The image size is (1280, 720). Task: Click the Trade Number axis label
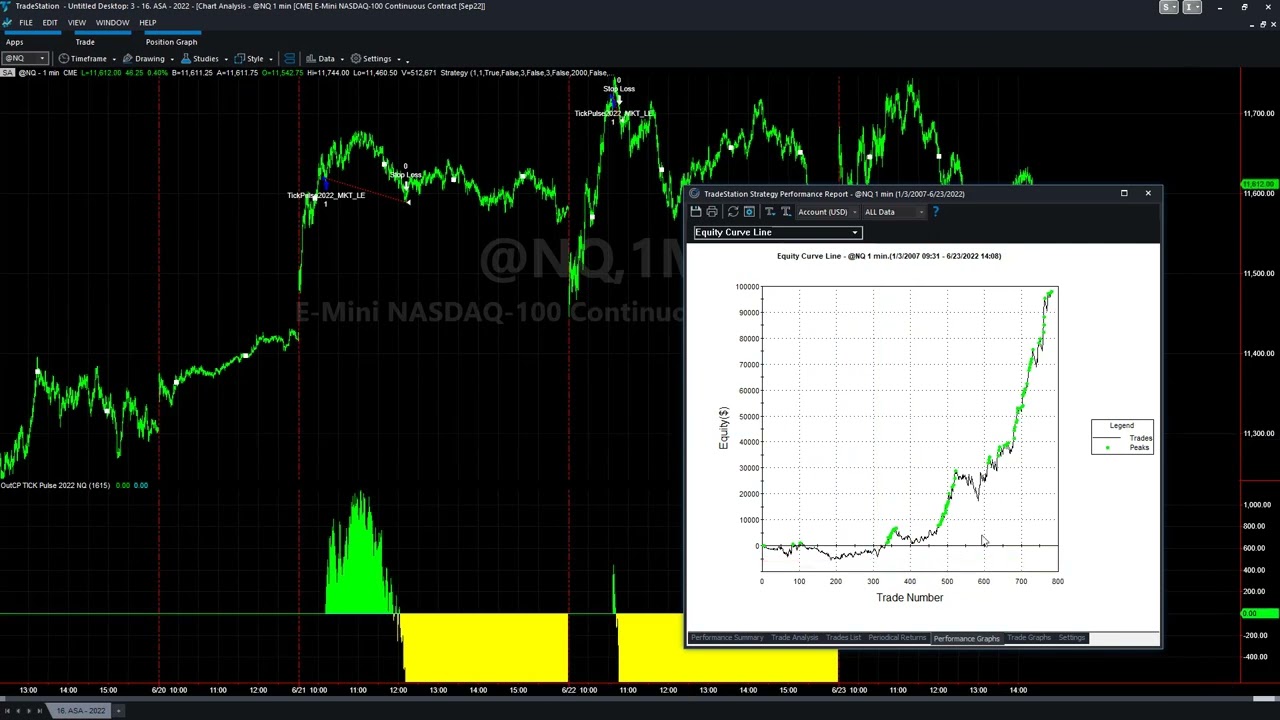909,598
